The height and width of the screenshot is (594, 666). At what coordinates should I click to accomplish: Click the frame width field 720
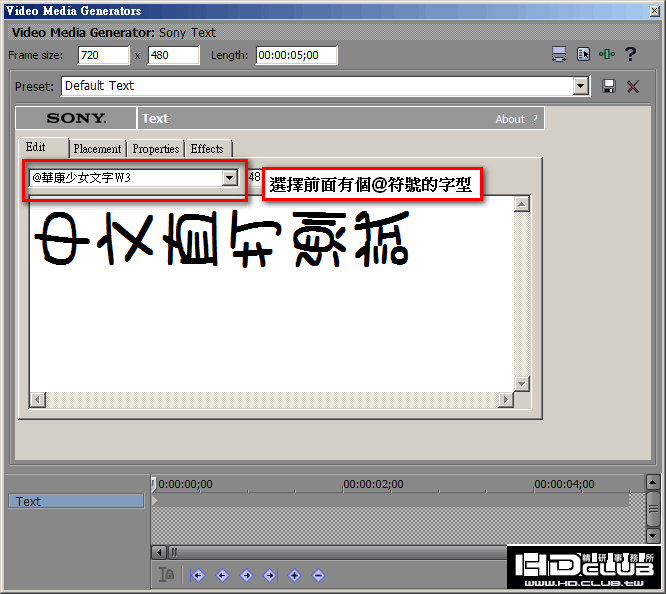click(x=103, y=55)
